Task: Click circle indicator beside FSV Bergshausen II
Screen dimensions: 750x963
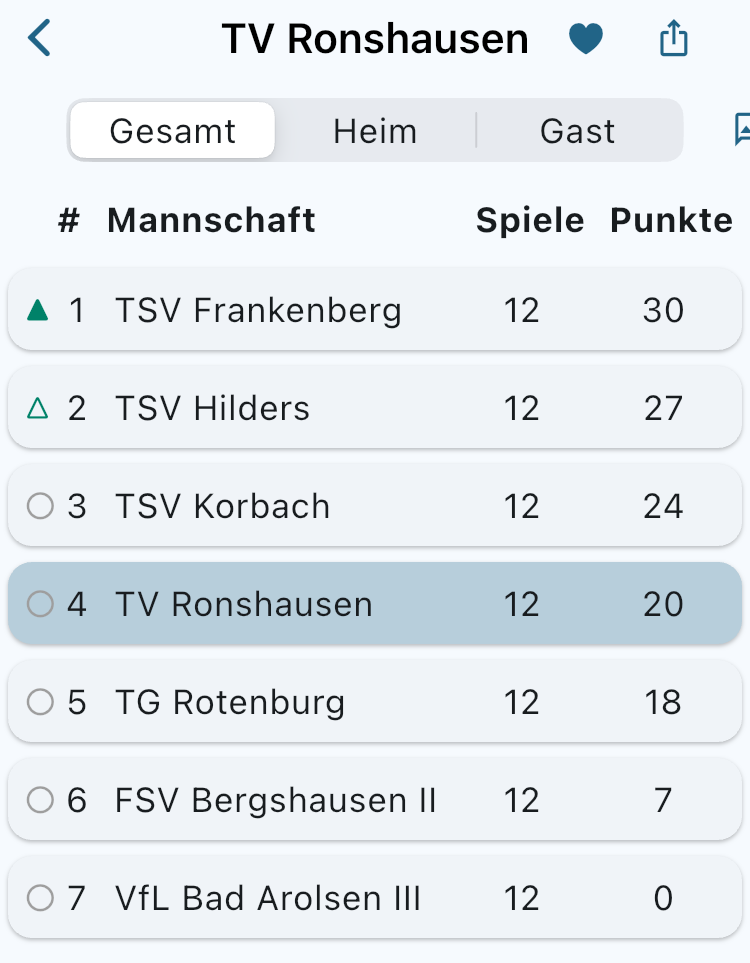Action: [x=40, y=800]
